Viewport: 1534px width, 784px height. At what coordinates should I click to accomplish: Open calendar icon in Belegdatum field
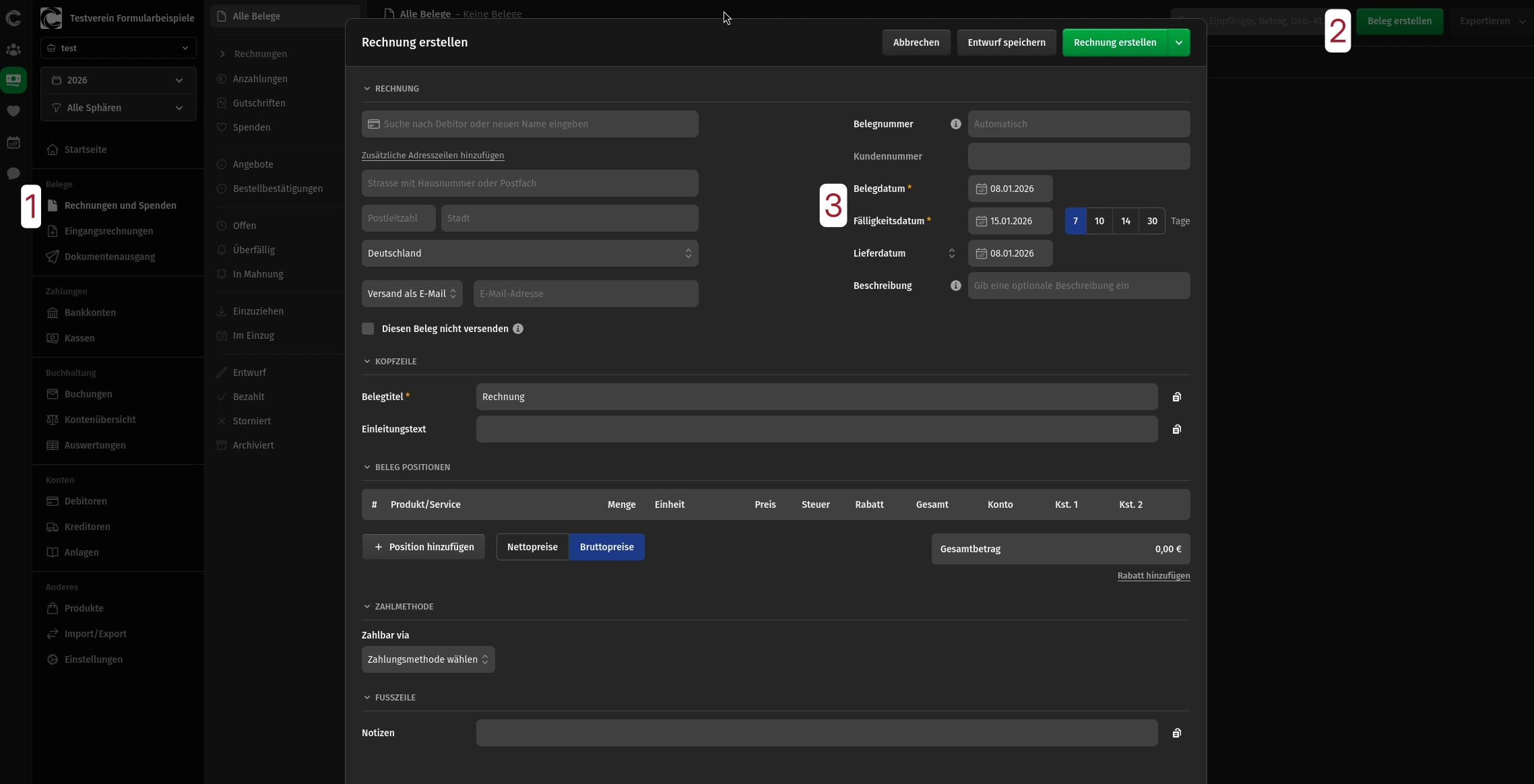[982, 189]
